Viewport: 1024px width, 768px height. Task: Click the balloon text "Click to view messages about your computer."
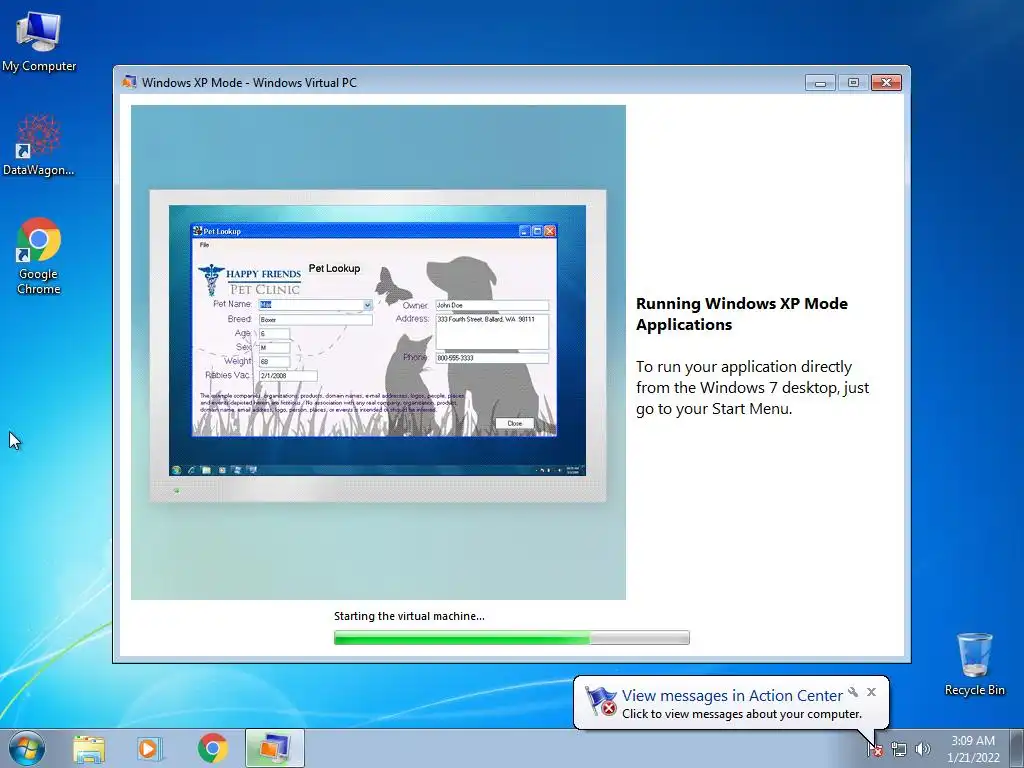click(742, 714)
